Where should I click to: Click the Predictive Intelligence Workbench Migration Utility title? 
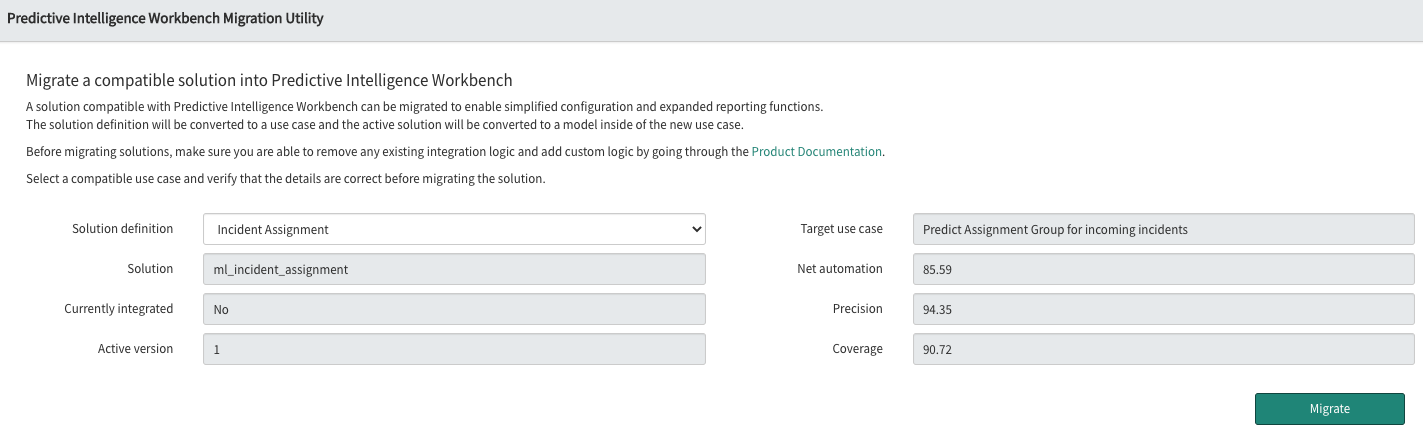pyautogui.click(x=165, y=19)
